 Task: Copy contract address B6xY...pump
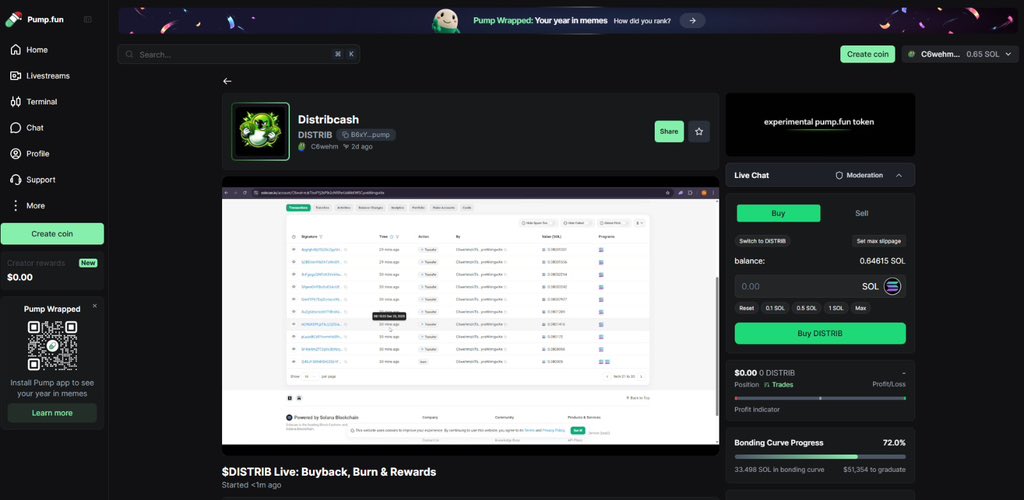click(366, 134)
